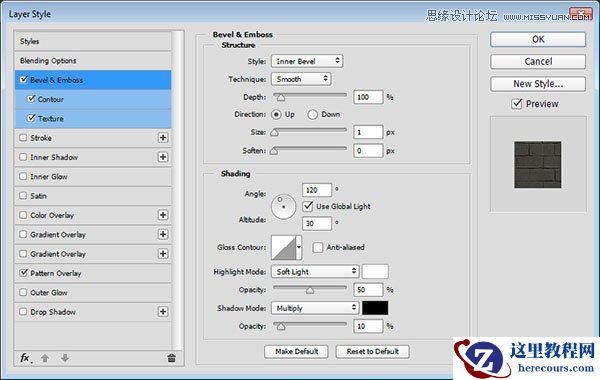Open the Technique dropdown showing Smooth
600x380 pixels.
[x=301, y=79]
